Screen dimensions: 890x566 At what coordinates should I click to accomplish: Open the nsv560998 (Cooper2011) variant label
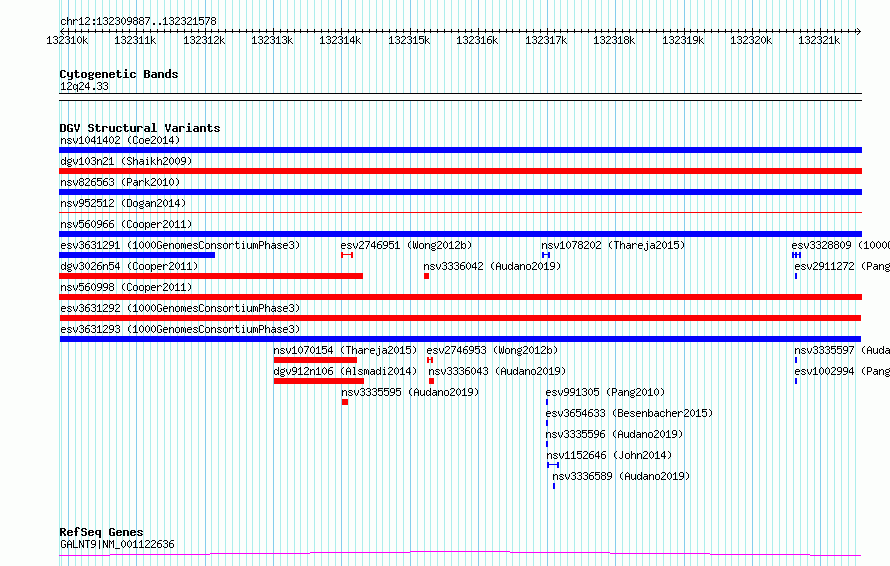tap(126, 287)
